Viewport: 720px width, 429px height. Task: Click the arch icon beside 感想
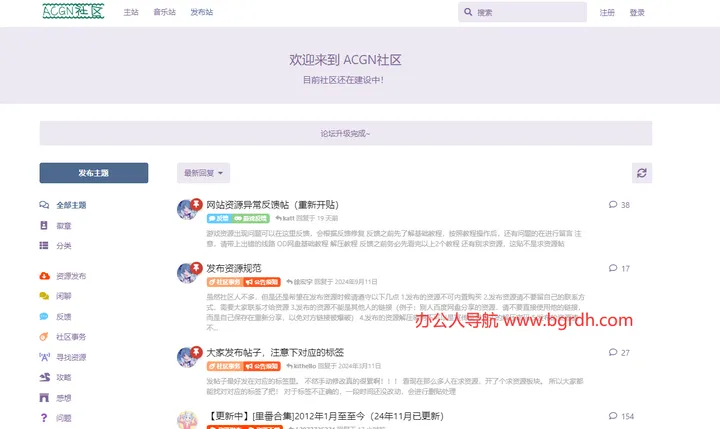44,397
